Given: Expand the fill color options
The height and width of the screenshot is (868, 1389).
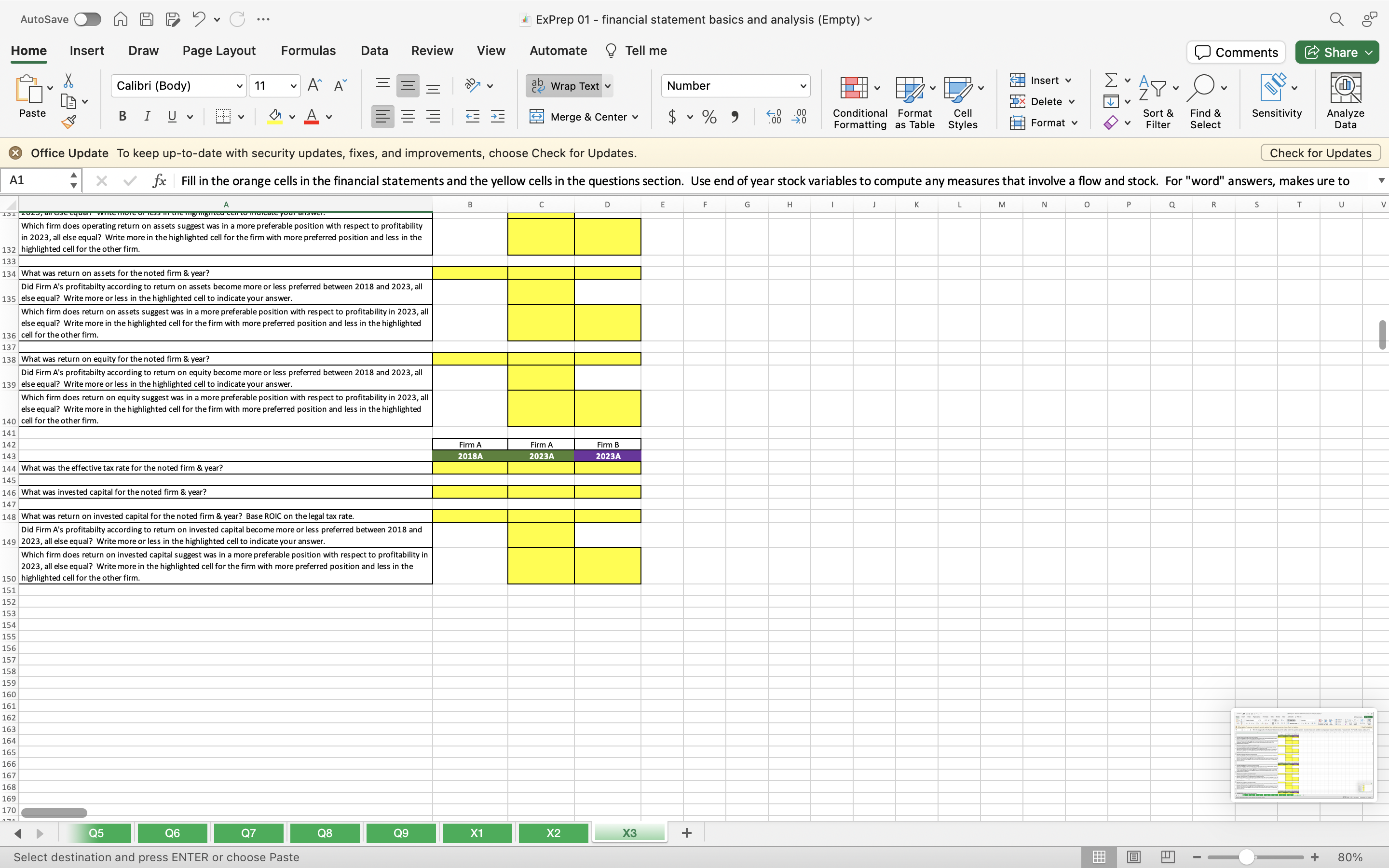Looking at the screenshot, I should tap(292, 117).
